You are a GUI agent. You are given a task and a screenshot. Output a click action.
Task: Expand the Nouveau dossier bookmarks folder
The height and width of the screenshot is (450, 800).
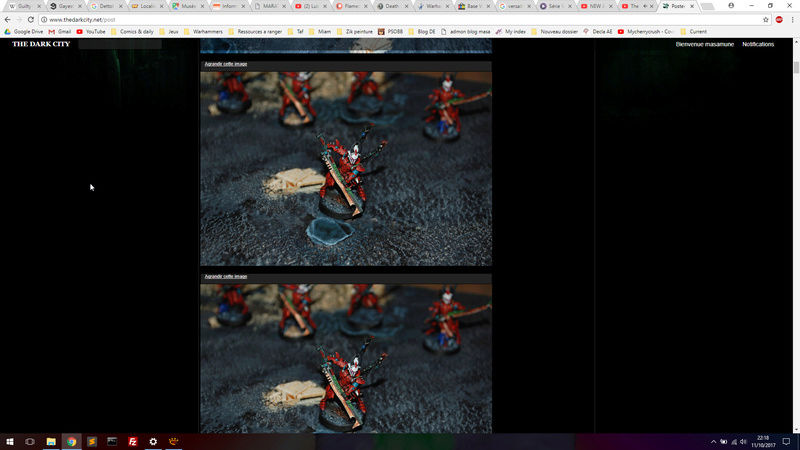pyautogui.click(x=555, y=32)
